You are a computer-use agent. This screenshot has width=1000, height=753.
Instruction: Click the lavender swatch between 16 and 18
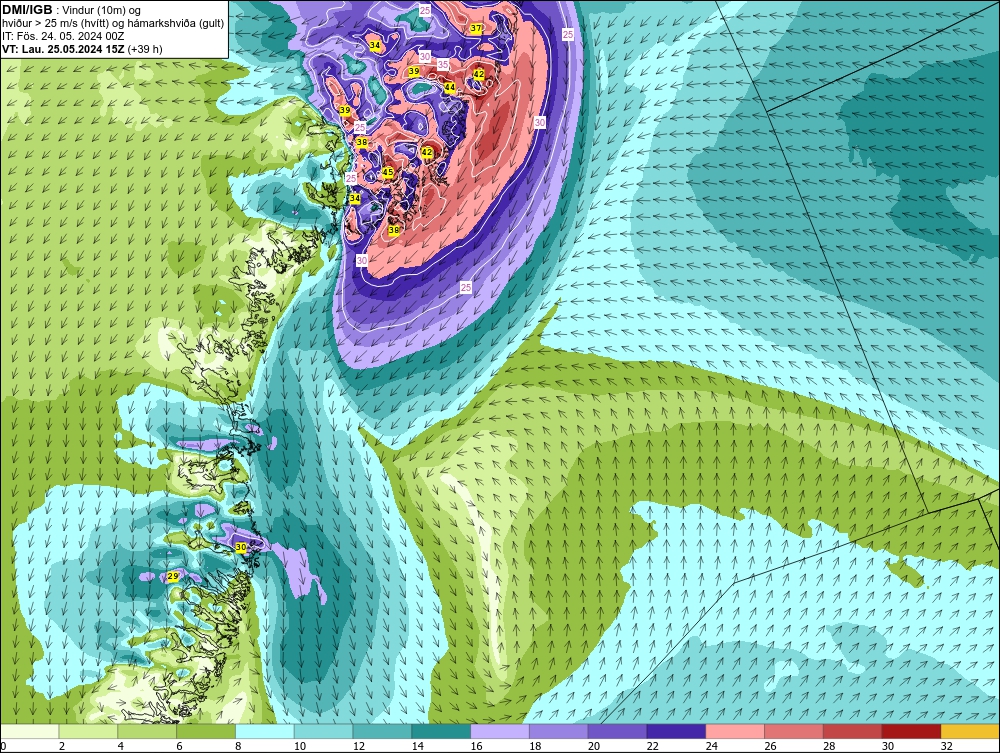pyautogui.click(x=500, y=731)
